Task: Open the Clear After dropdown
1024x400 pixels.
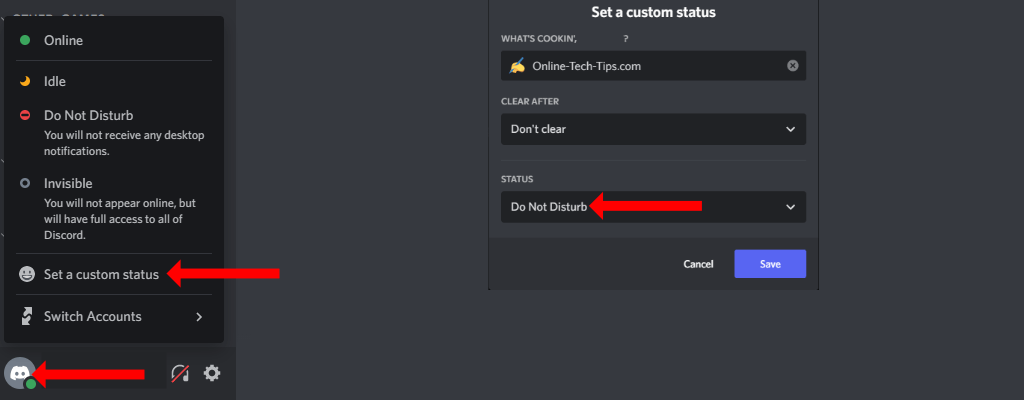Action: (x=653, y=129)
